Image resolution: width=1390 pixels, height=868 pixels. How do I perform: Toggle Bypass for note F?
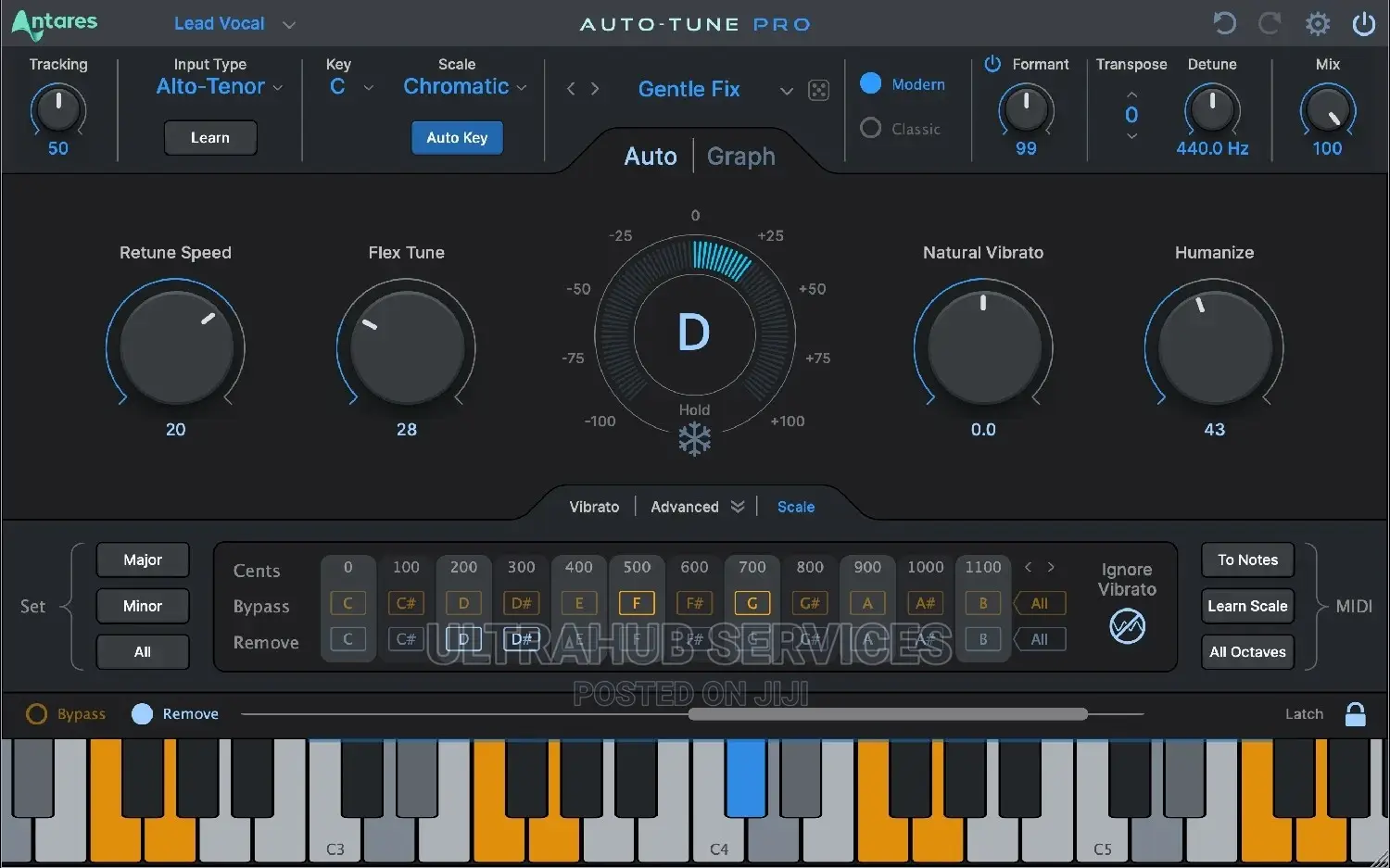pos(637,603)
